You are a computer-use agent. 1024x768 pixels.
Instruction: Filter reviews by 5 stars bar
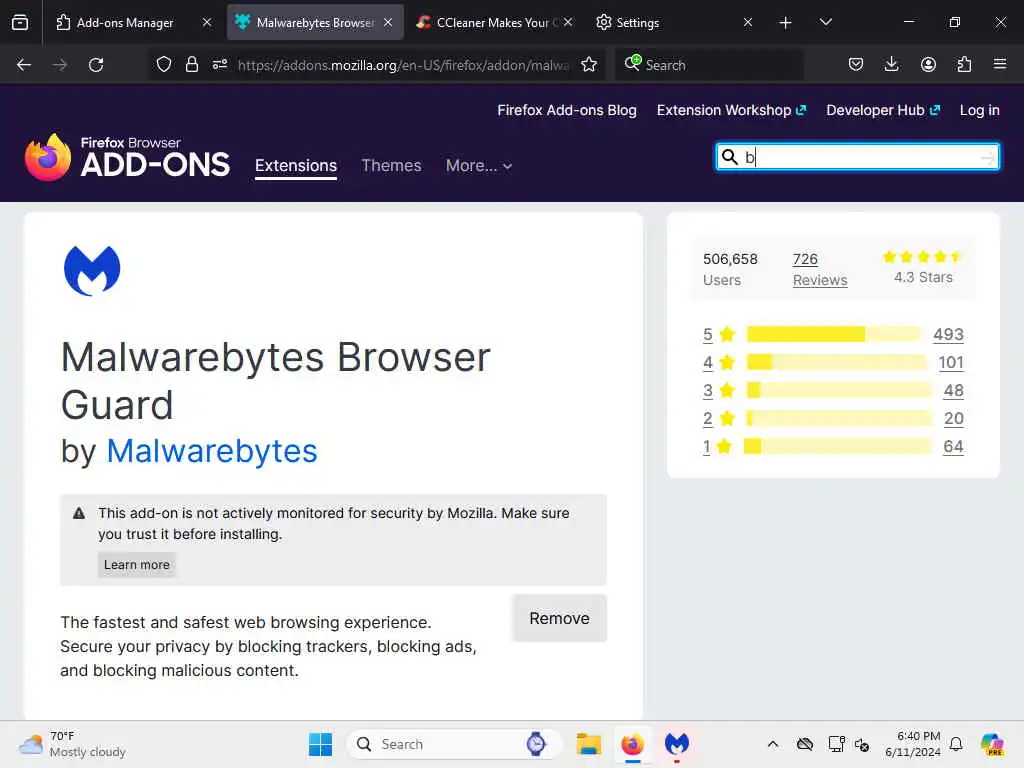(834, 334)
